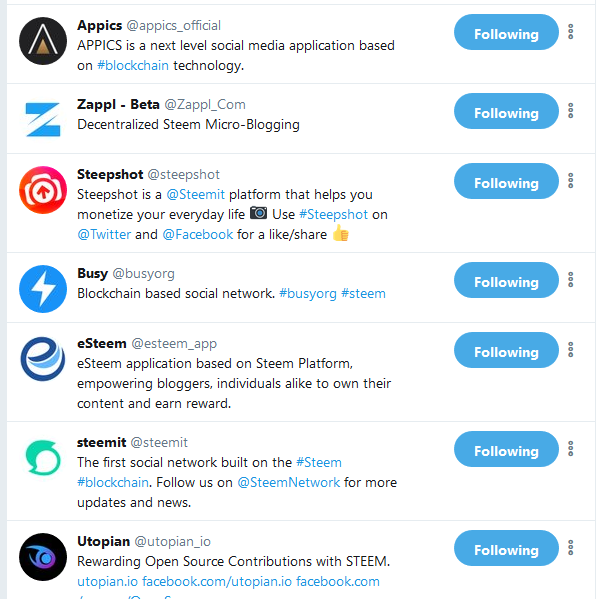Open more options menu for Appics

(x=570, y=32)
